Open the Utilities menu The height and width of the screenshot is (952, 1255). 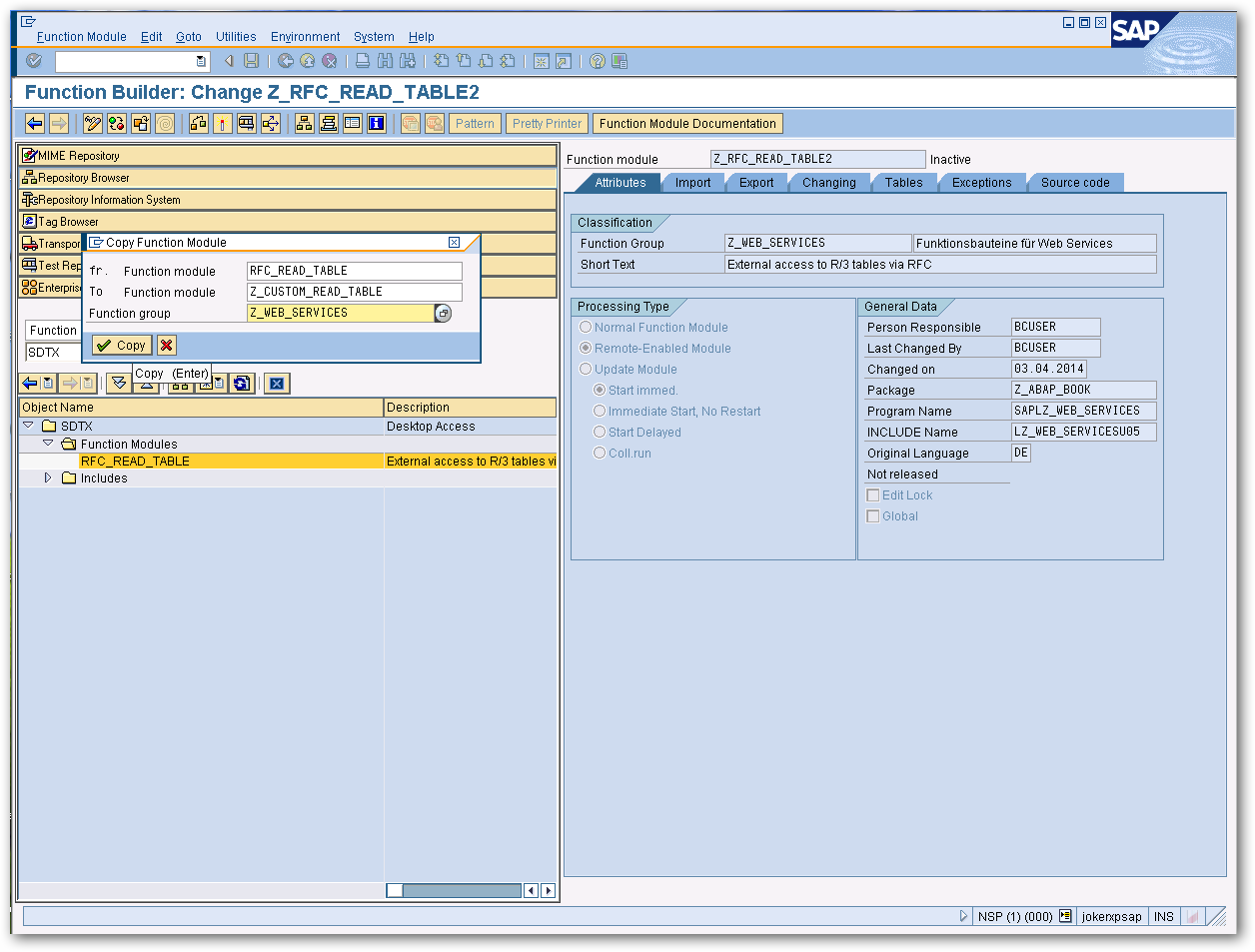coord(236,37)
